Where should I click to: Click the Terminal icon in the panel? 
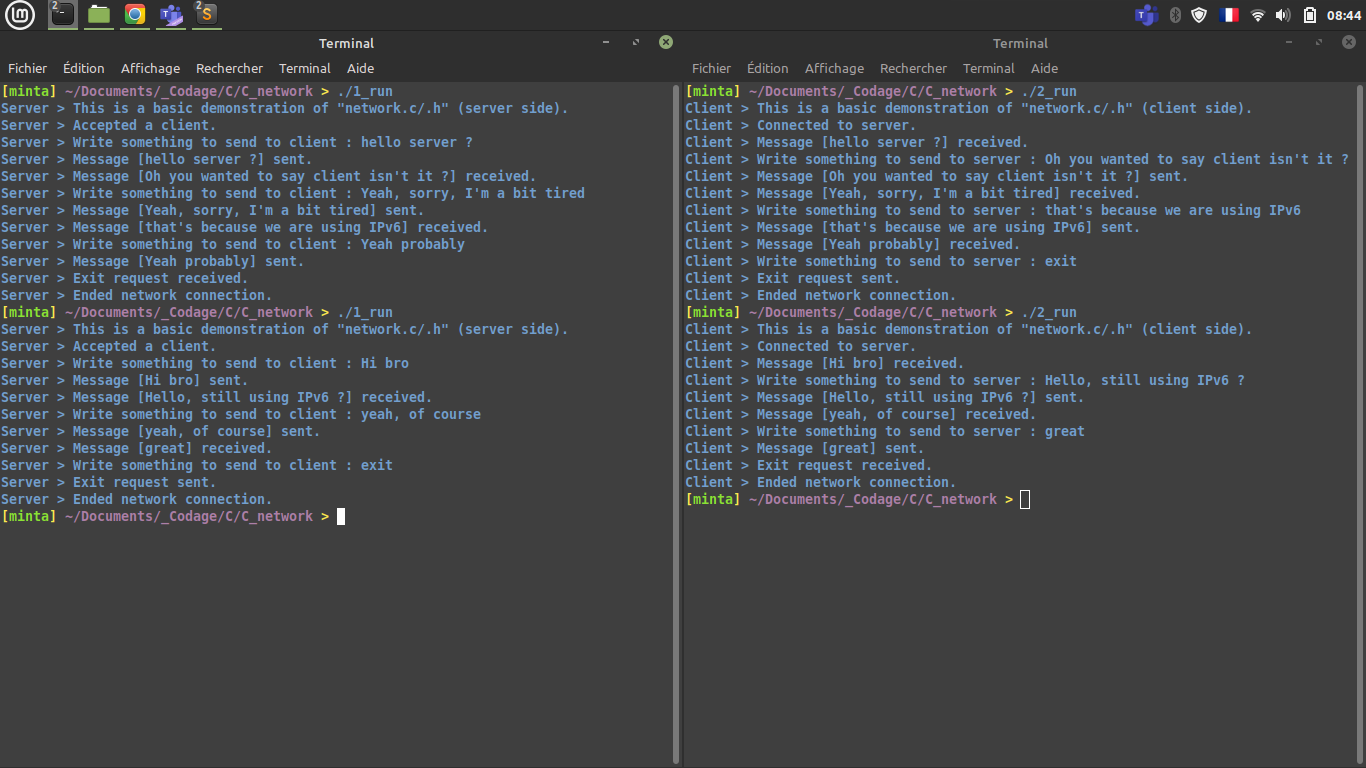tap(62, 14)
